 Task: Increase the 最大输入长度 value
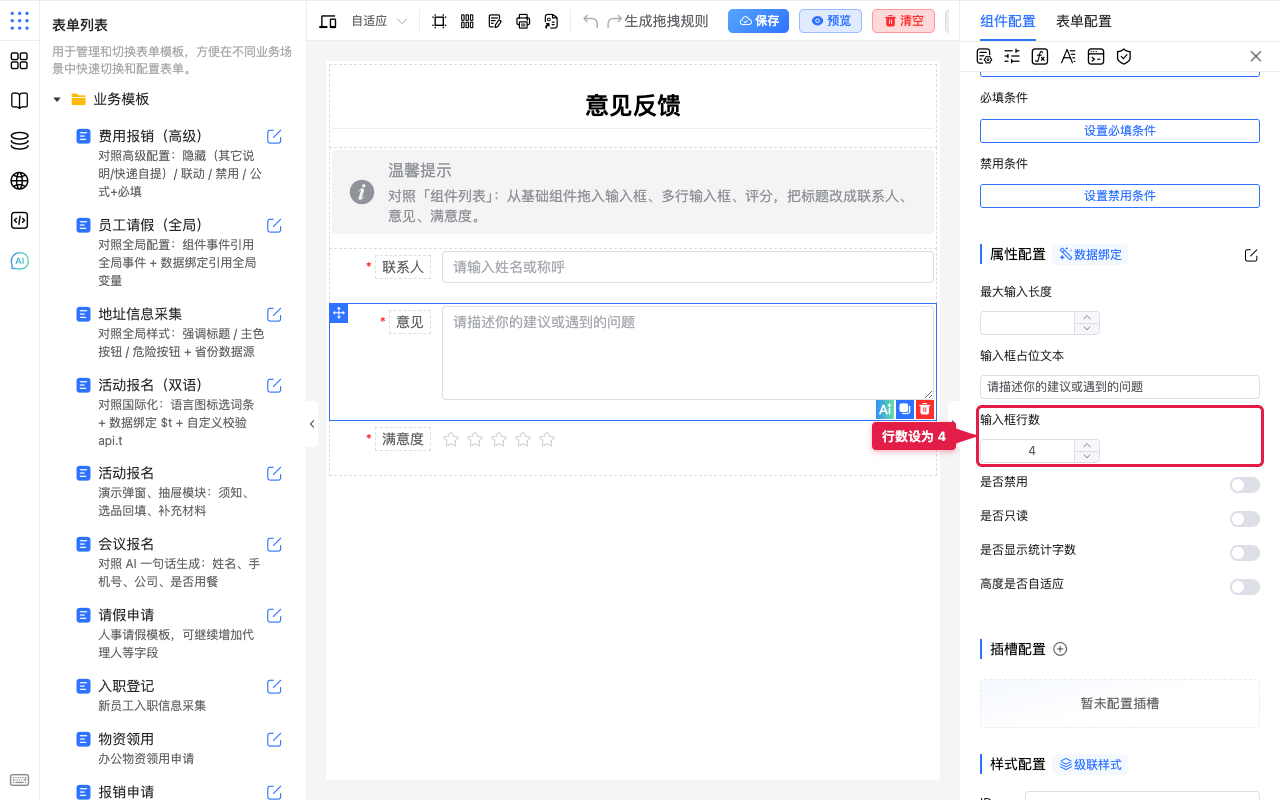point(1087,317)
